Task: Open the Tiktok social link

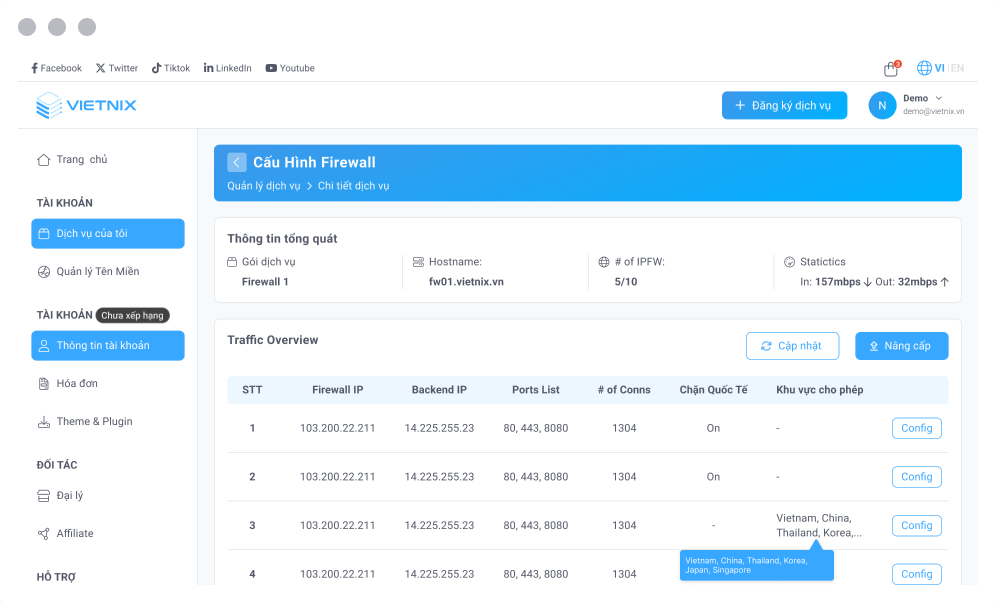Action: pos(170,68)
